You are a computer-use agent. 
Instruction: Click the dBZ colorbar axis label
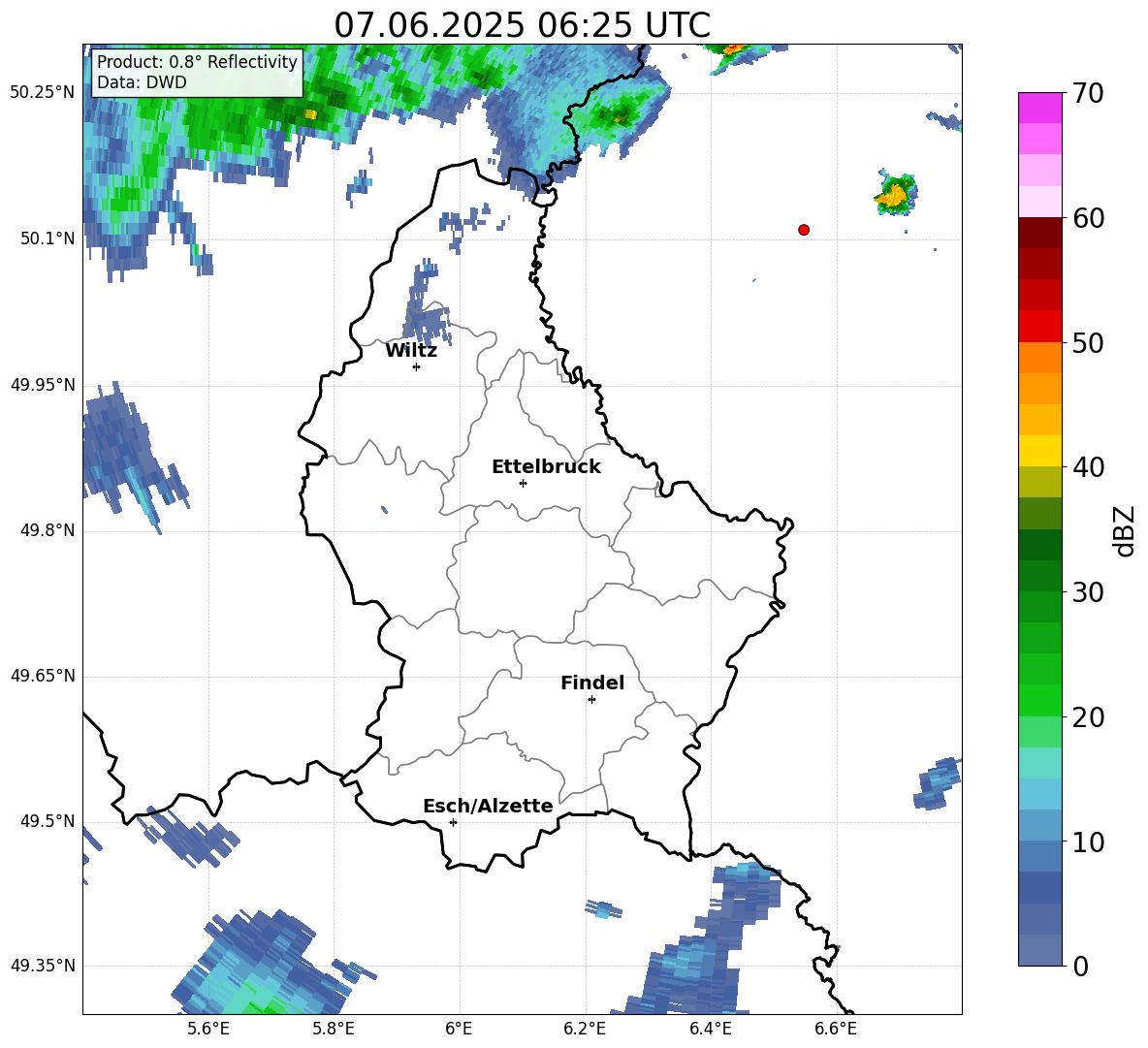(x=1126, y=530)
